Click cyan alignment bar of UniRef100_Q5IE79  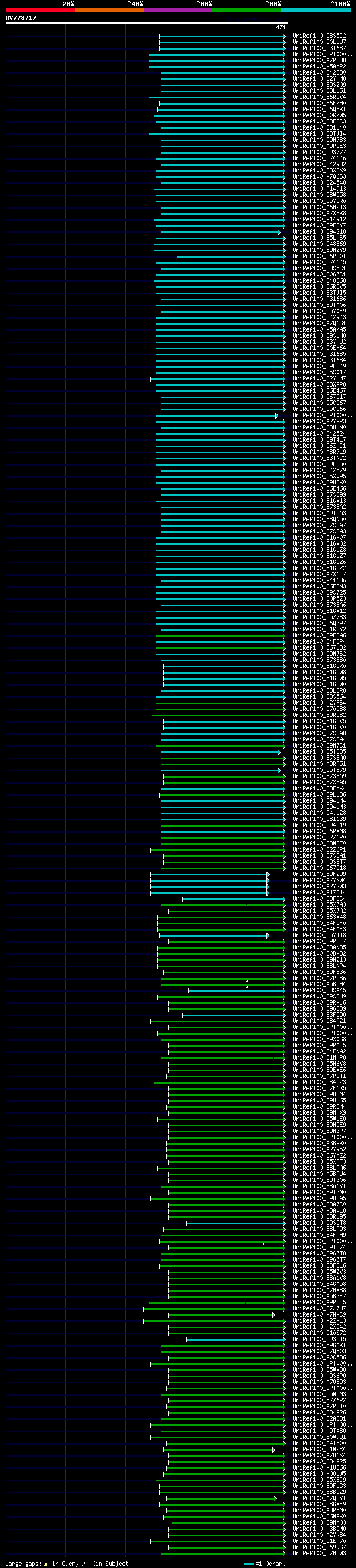(220, 770)
